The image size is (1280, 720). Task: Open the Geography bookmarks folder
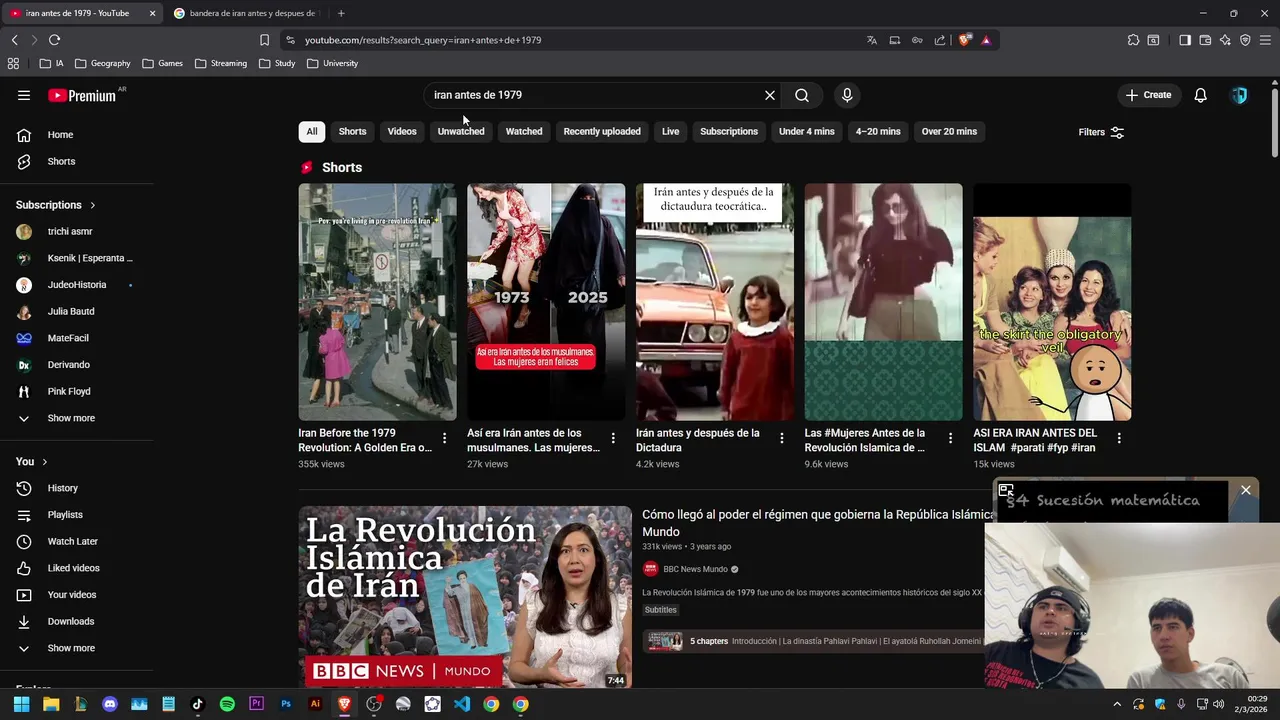103,63
